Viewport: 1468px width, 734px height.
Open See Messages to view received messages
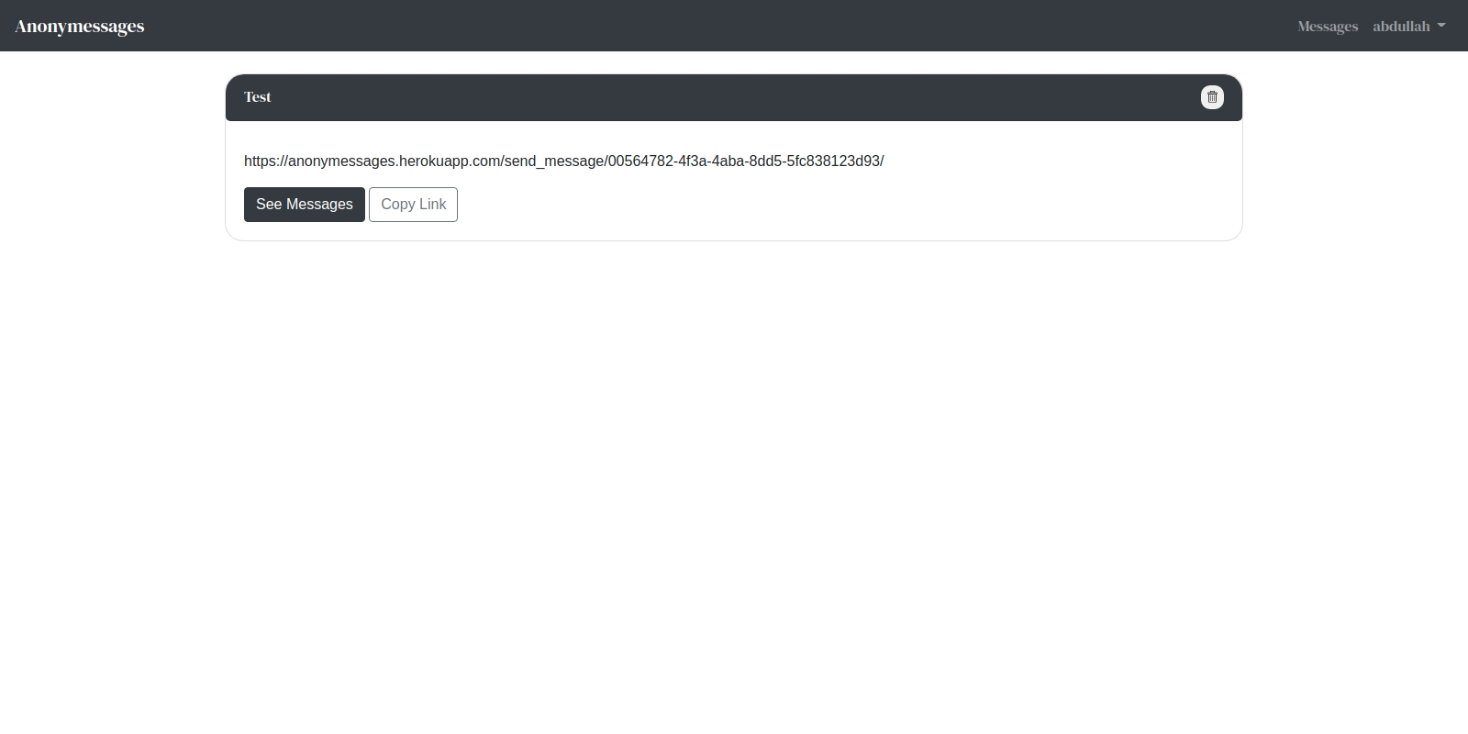tap(304, 204)
